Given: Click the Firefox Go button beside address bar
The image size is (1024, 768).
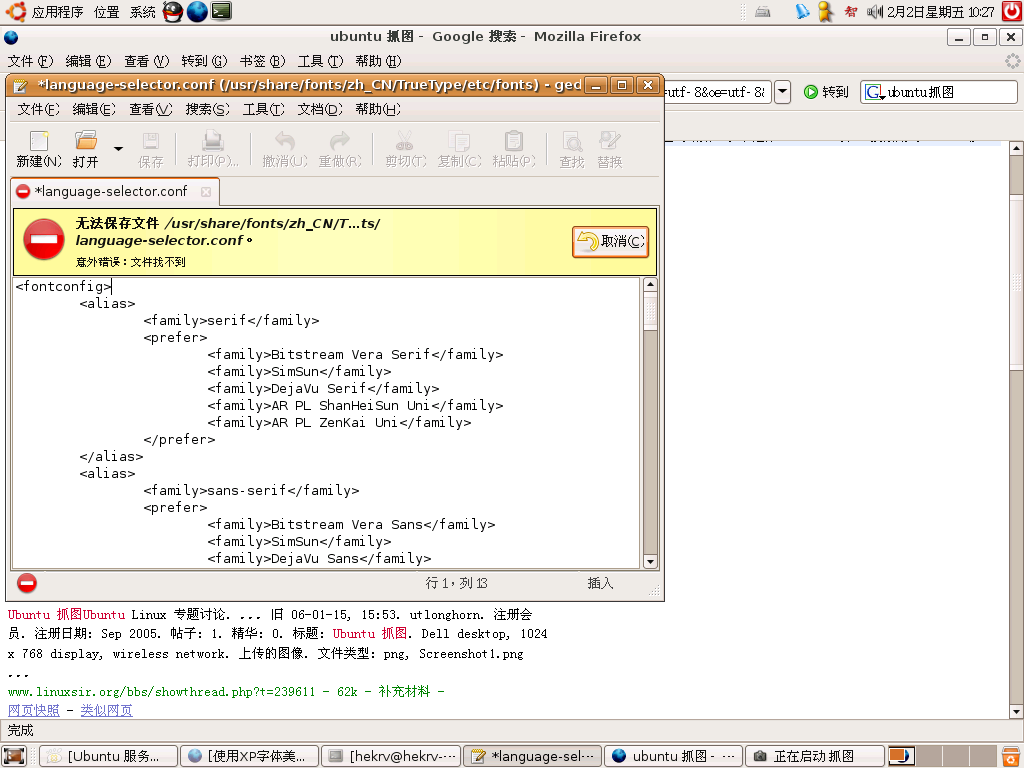Looking at the screenshot, I should coord(826,92).
